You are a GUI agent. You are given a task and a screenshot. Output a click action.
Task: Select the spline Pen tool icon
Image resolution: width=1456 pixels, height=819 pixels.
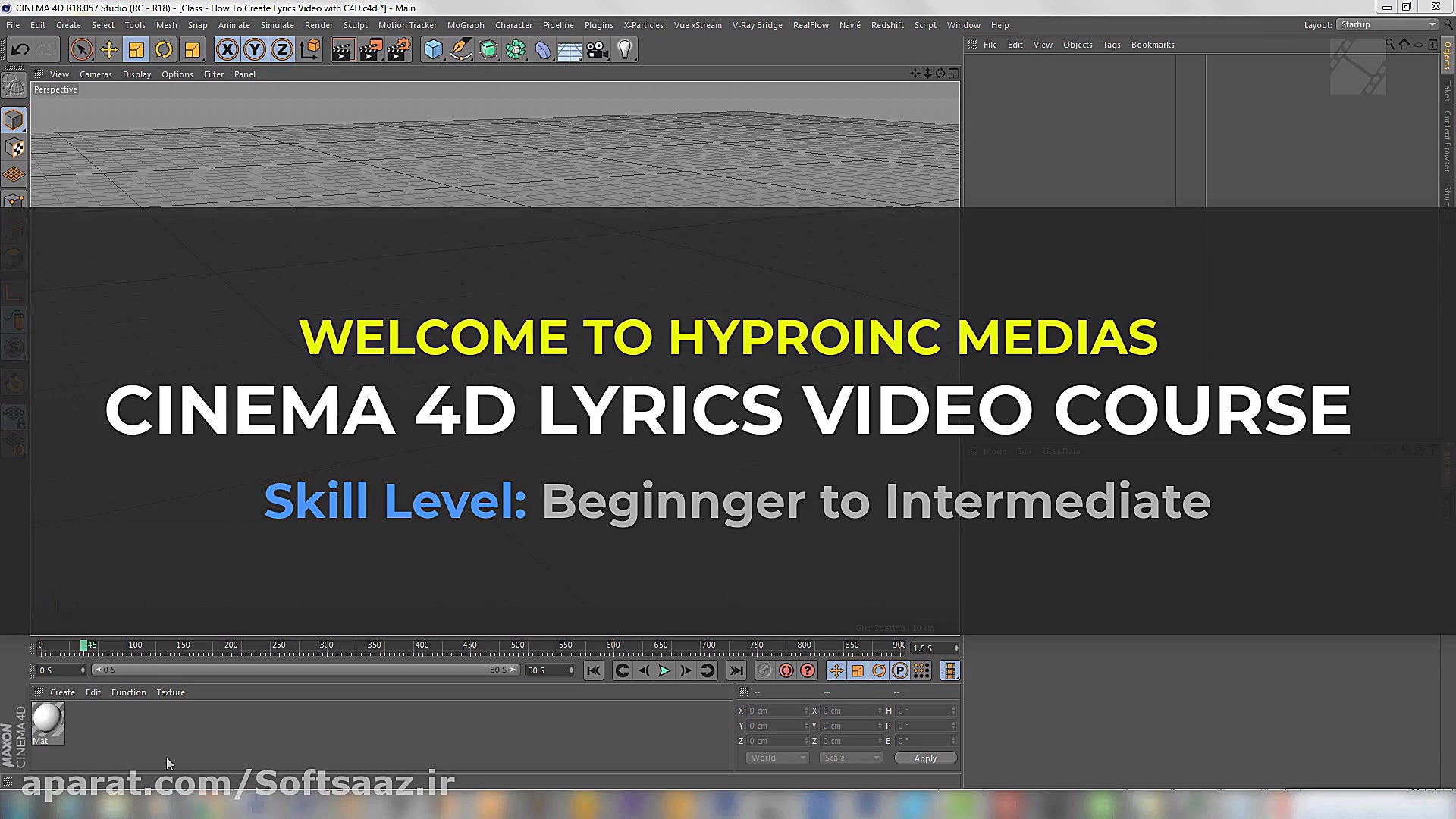(x=460, y=50)
